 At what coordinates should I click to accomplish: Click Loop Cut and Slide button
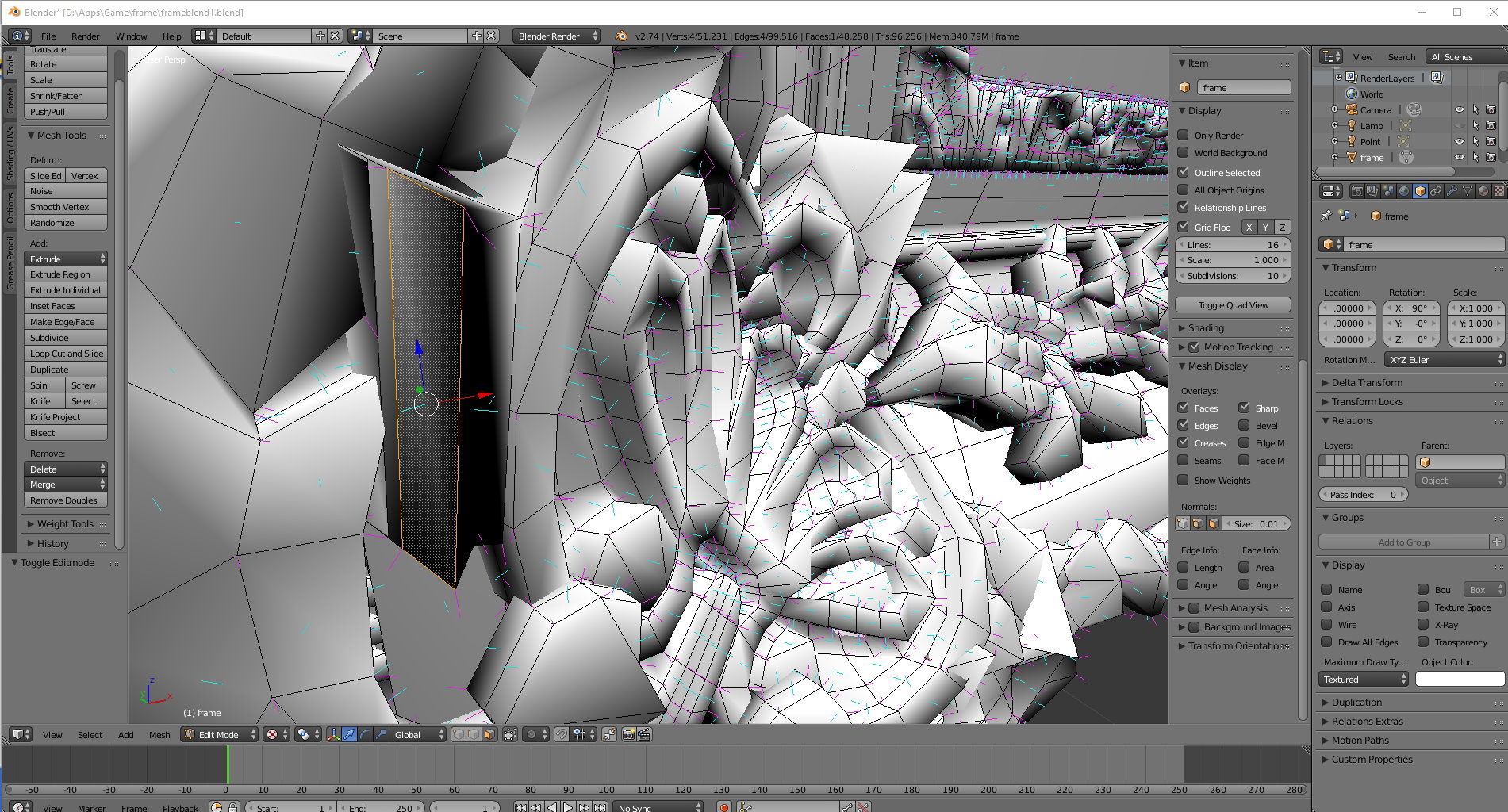(66, 354)
